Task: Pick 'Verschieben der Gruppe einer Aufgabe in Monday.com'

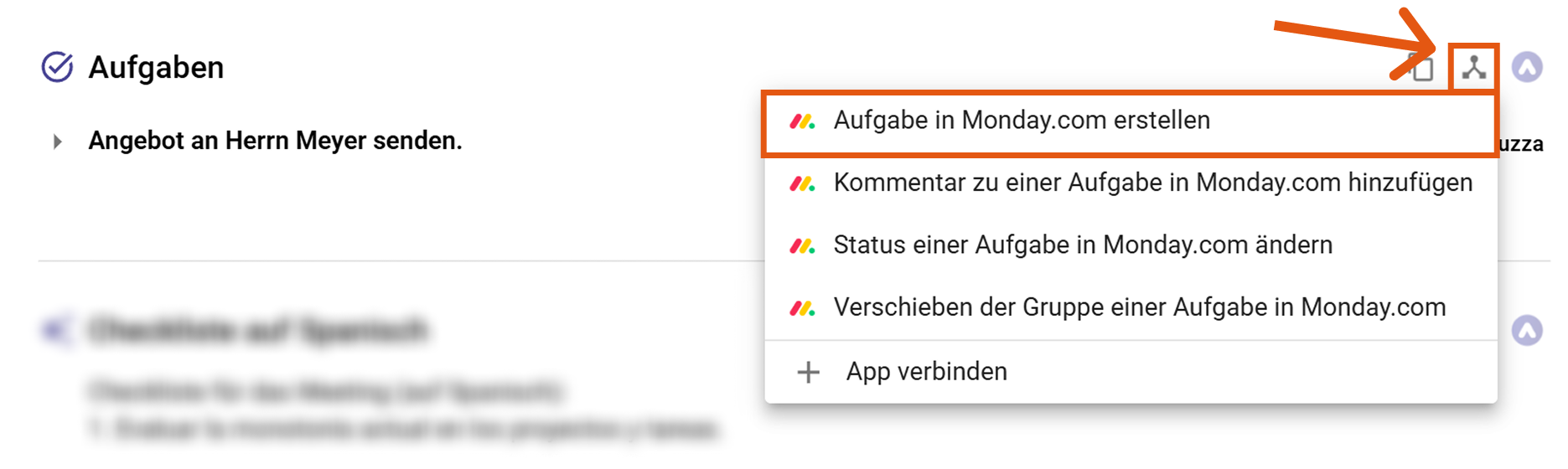Action: [1139, 307]
